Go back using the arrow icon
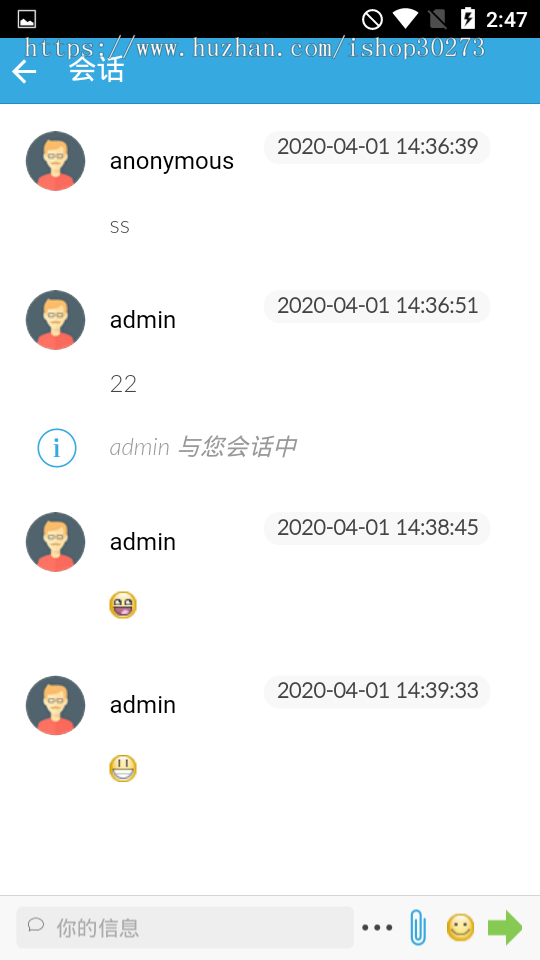This screenshot has height=960, width=540. coord(24,72)
